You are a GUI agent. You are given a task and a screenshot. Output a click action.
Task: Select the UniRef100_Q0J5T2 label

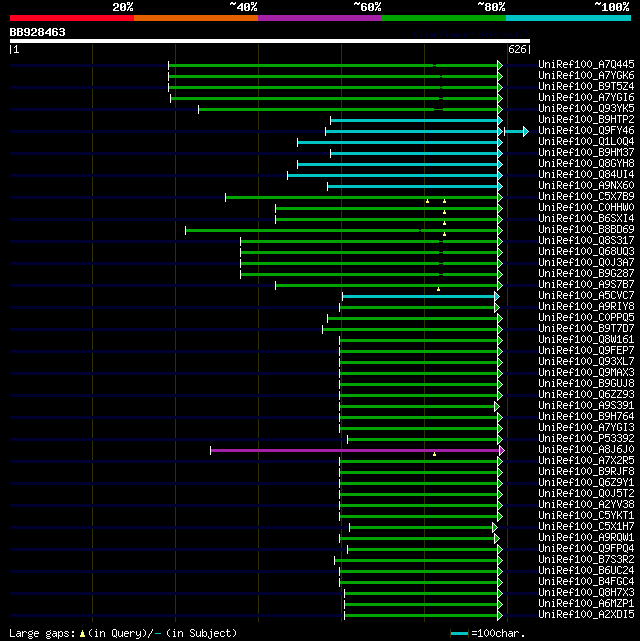point(586,494)
